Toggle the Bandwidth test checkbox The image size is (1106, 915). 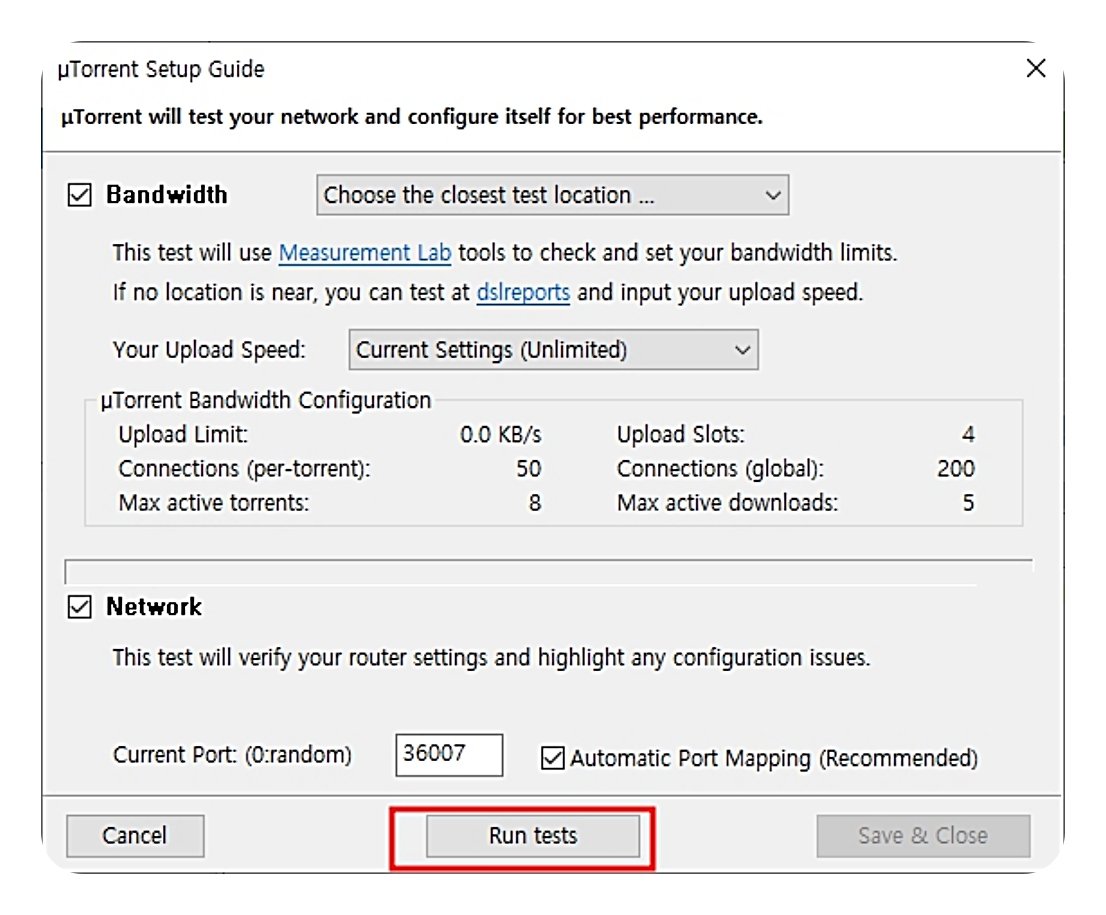[80, 195]
